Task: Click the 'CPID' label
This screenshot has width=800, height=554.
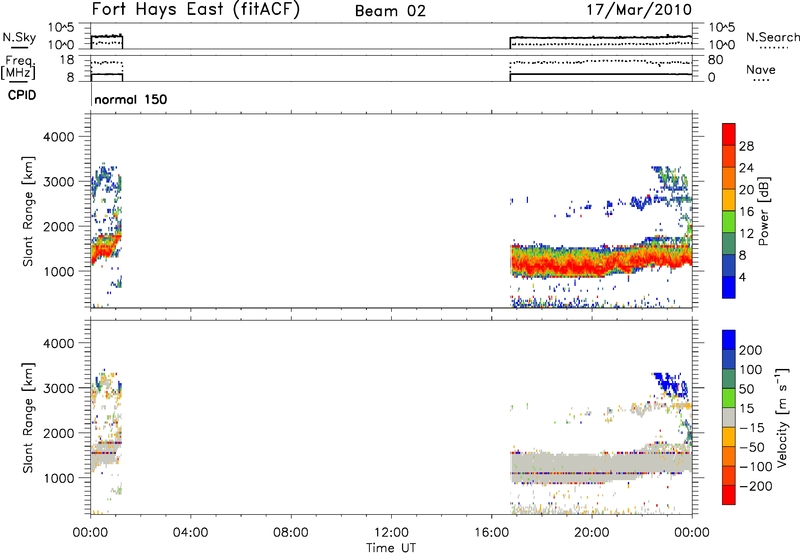Action: coord(22,95)
